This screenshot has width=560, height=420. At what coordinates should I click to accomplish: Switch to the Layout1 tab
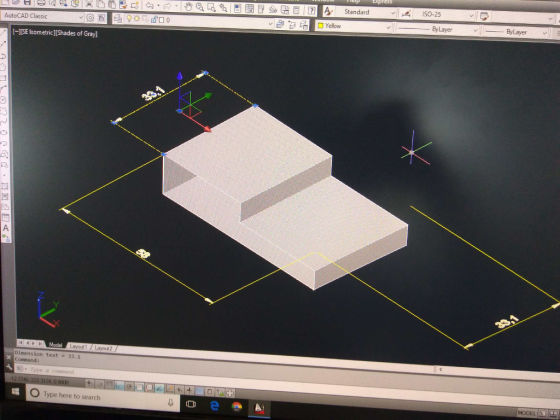pos(78,346)
